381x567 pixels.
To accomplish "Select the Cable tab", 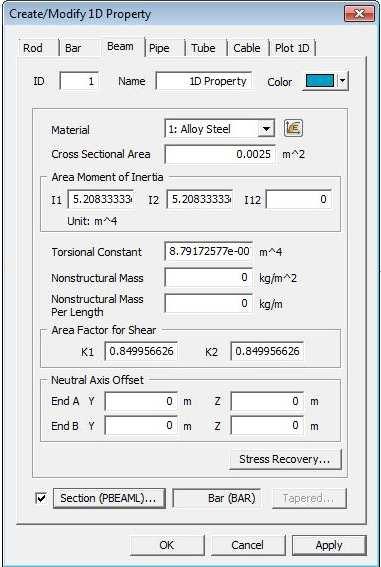I will pyautogui.click(x=247, y=48).
